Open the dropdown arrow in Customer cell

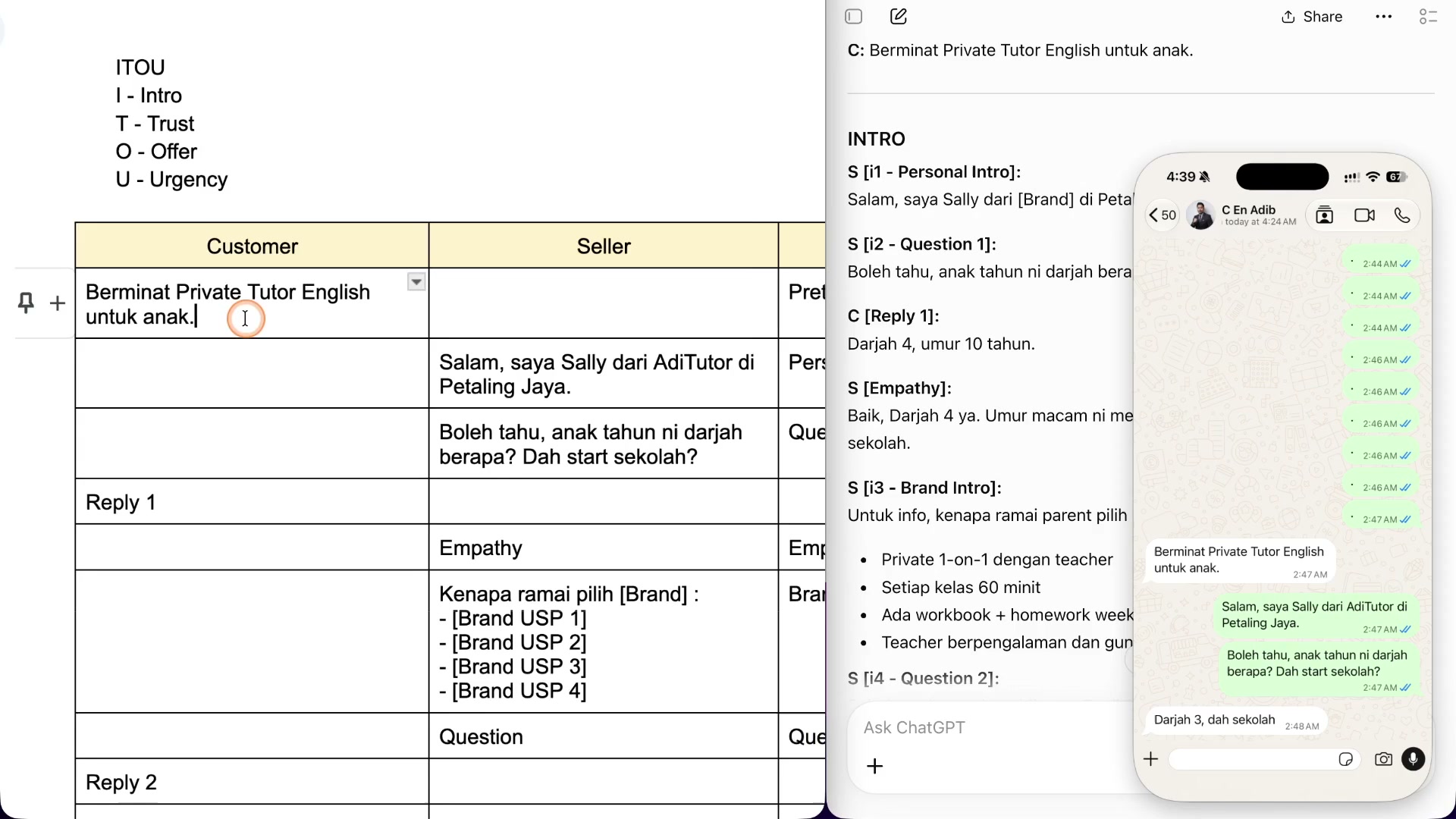tap(416, 282)
